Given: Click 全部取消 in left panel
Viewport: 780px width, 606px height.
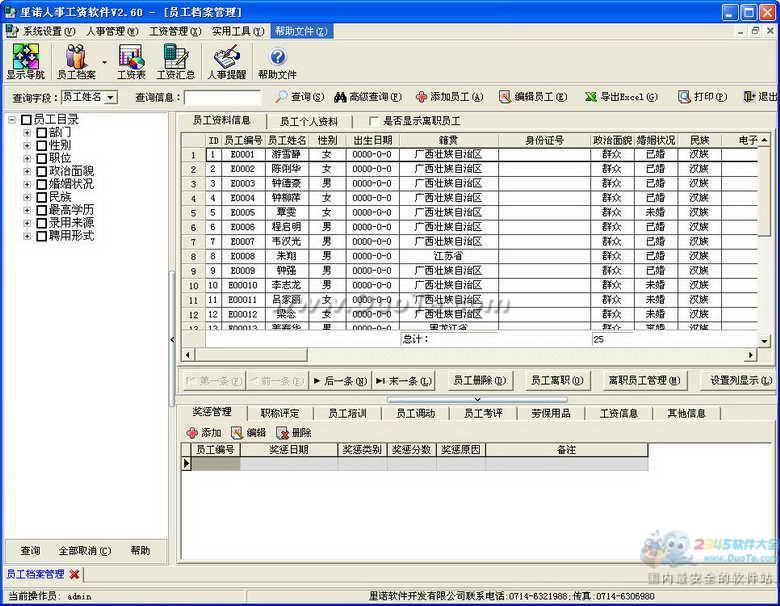Looking at the screenshot, I should (85, 551).
